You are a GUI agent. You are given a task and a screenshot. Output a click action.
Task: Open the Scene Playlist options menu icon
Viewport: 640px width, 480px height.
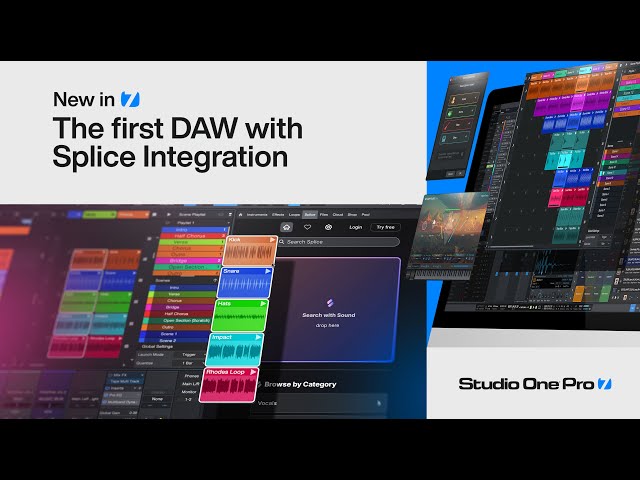[230, 215]
